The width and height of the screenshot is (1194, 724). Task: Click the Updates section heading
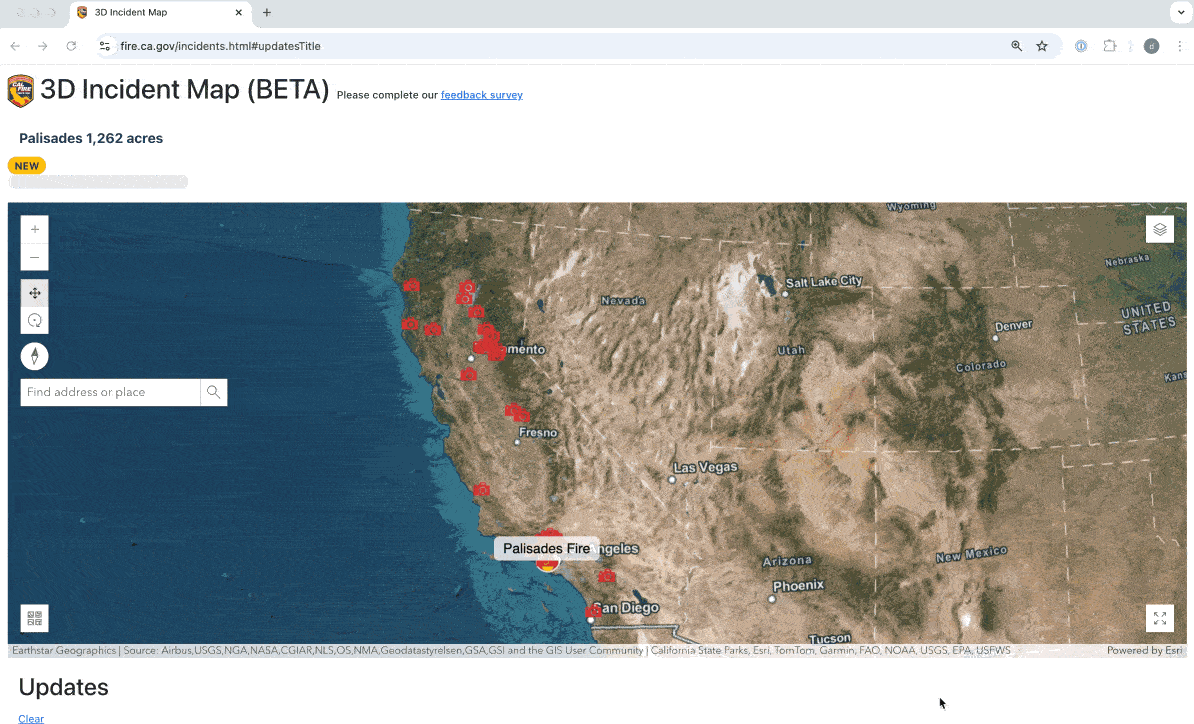(63, 687)
